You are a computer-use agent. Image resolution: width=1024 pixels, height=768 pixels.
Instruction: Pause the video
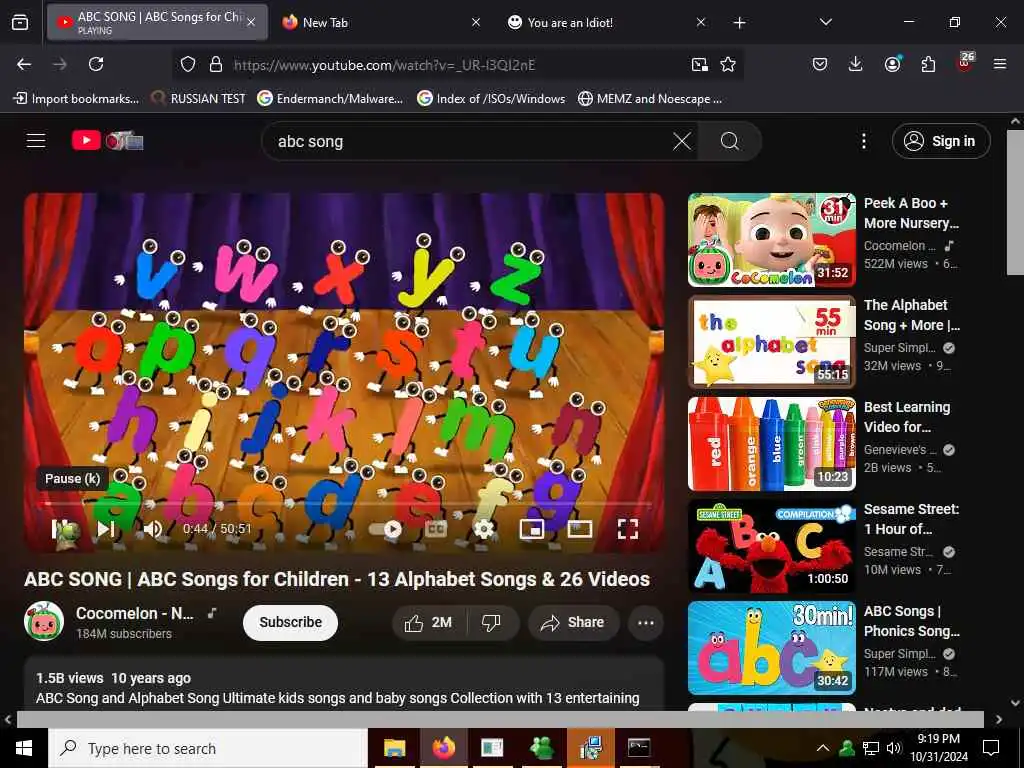65,528
